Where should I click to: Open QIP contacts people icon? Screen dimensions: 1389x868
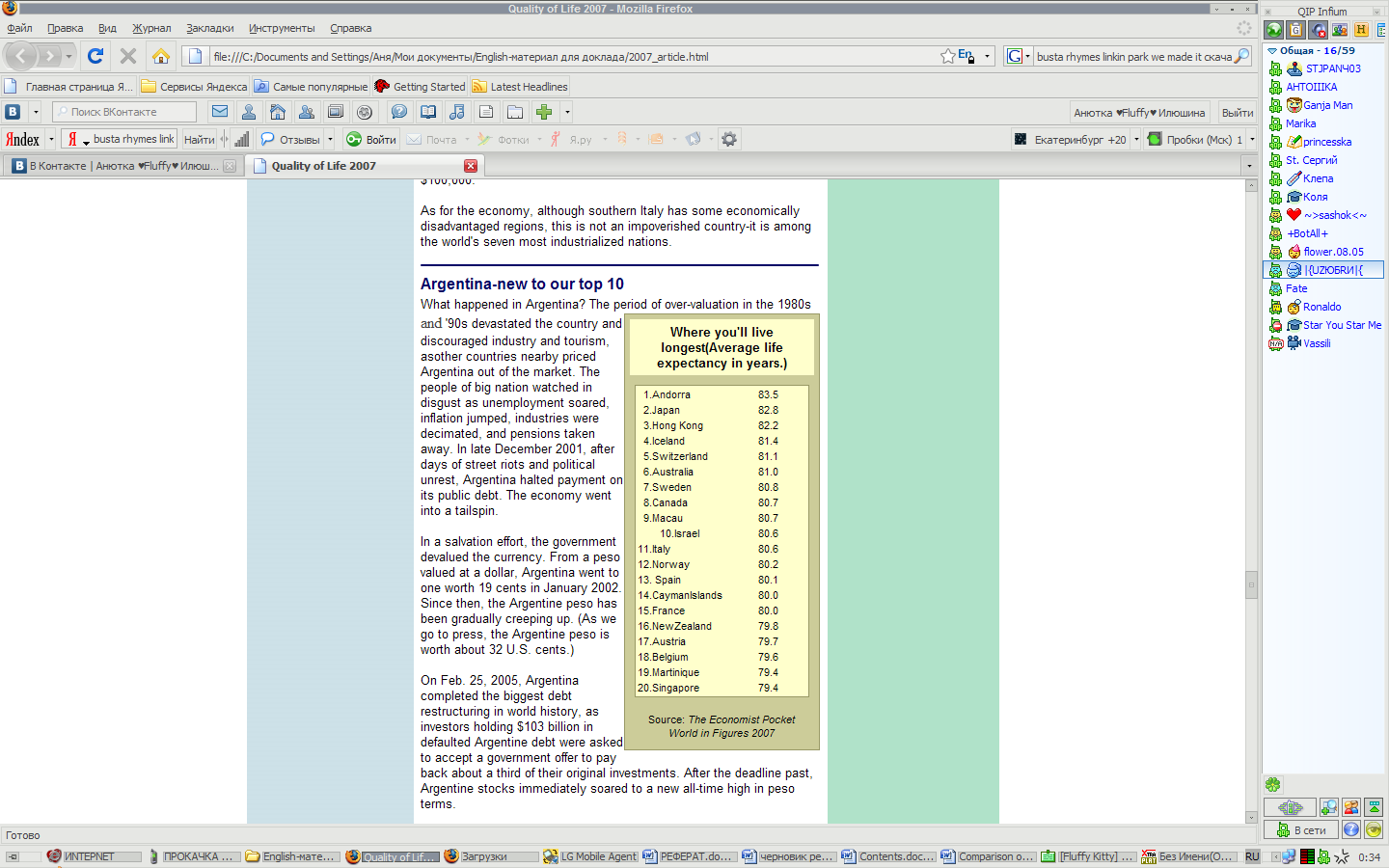coord(1340,30)
